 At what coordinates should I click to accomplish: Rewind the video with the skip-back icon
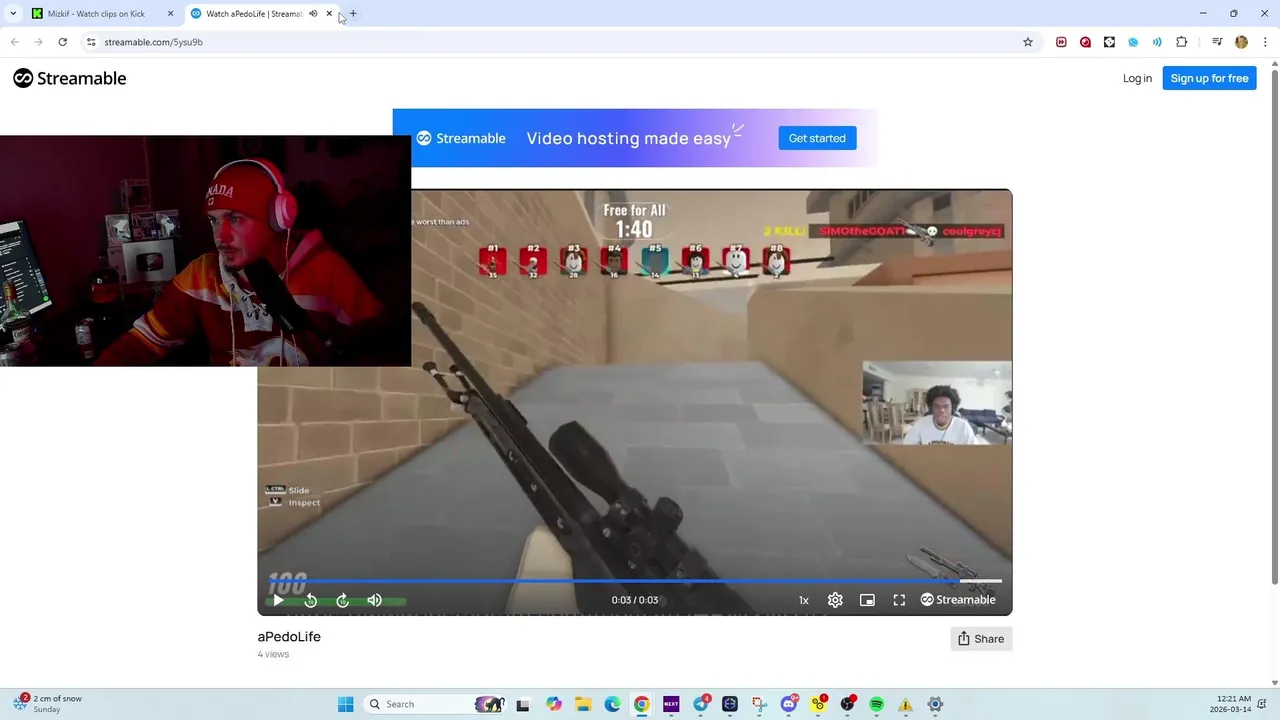[x=310, y=600]
